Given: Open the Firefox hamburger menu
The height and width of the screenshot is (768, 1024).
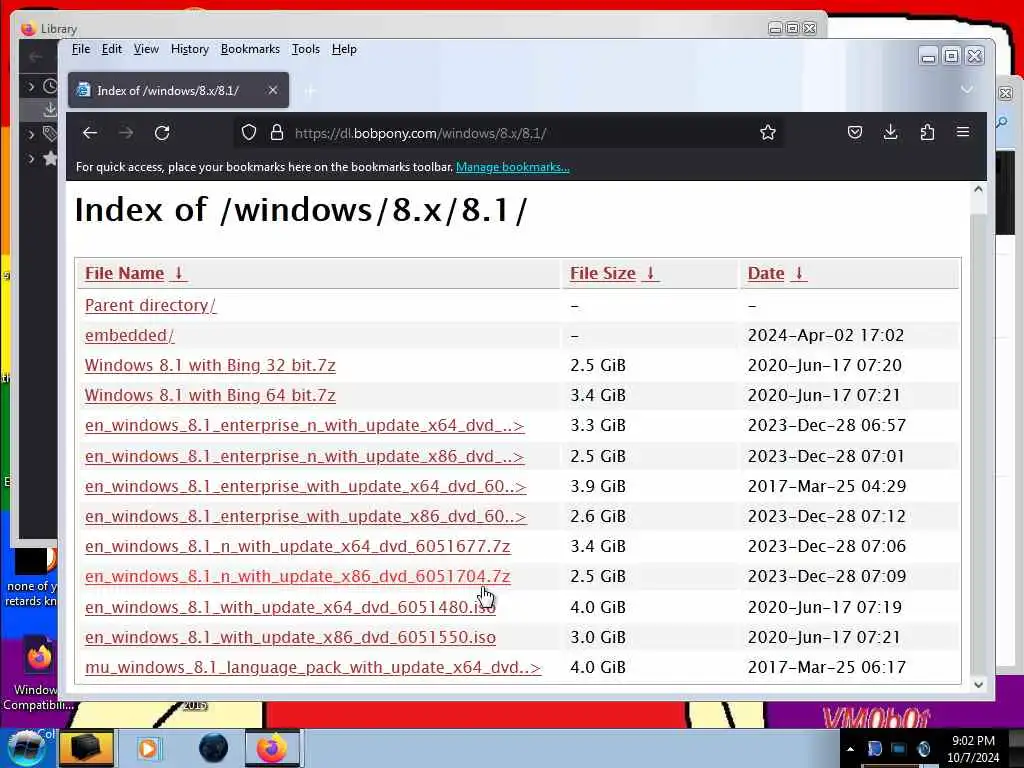Looking at the screenshot, I should pyautogui.click(x=963, y=132).
